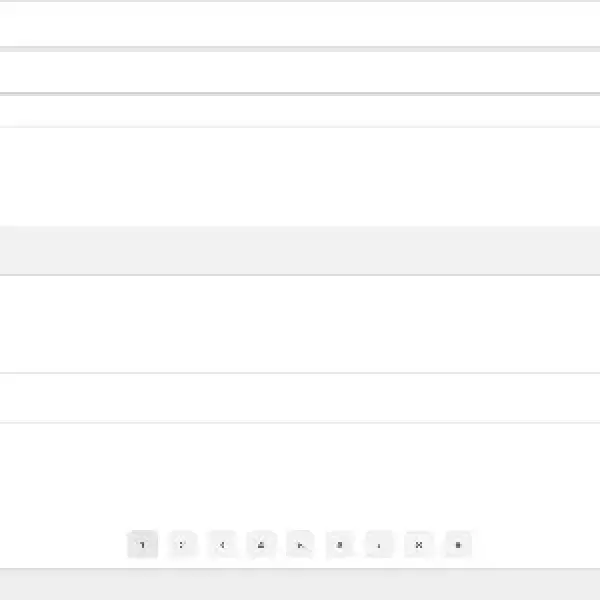Choose the sixth pagination button
Viewport: 600px width, 600px height.
pos(340,544)
